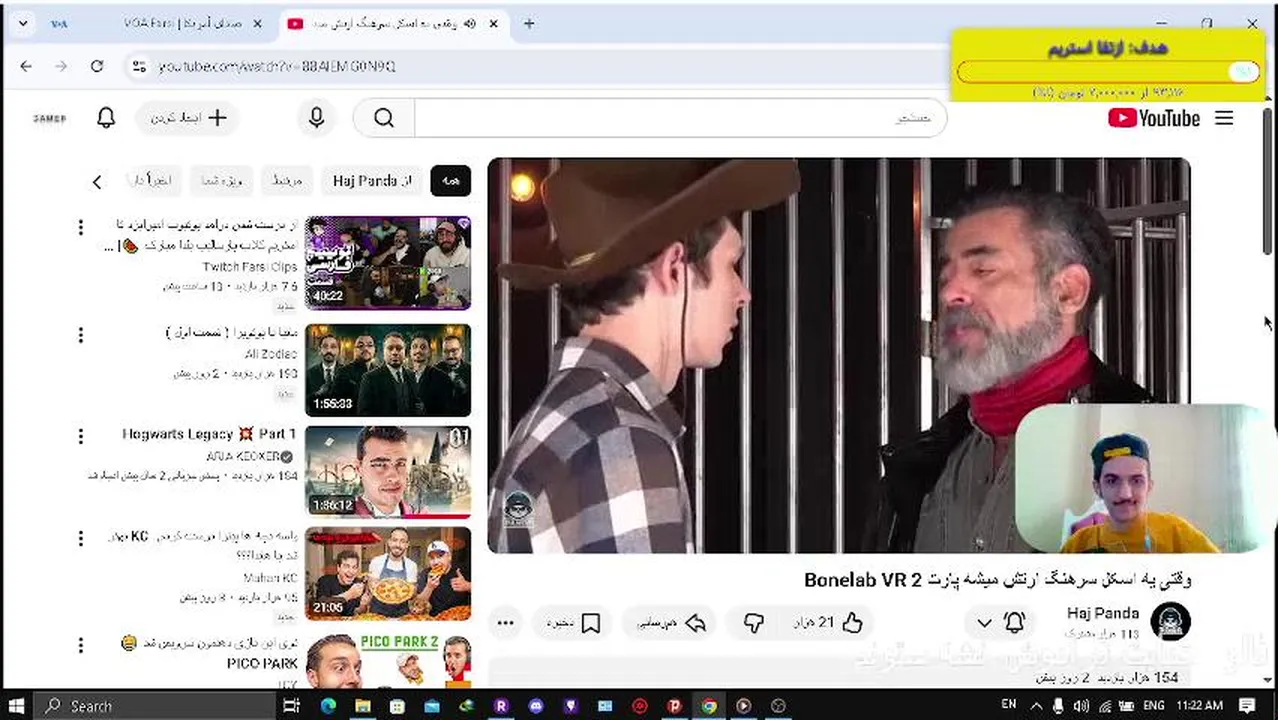This screenshot has width=1278, height=720.
Task: Share the video via the arrow button
Action: coord(672,623)
